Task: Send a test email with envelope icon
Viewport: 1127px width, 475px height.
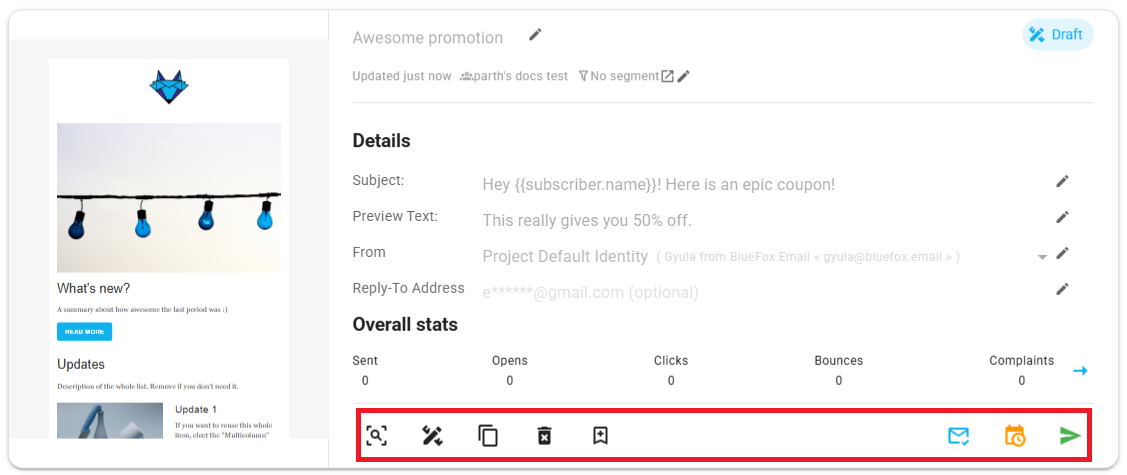Action: pyautogui.click(x=958, y=436)
